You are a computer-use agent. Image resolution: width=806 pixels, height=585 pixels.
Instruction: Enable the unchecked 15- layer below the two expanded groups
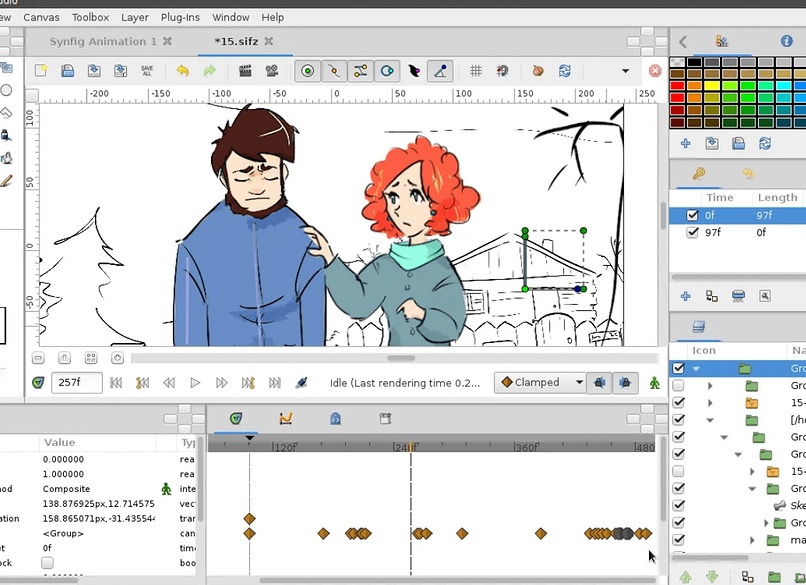click(x=679, y=471)
